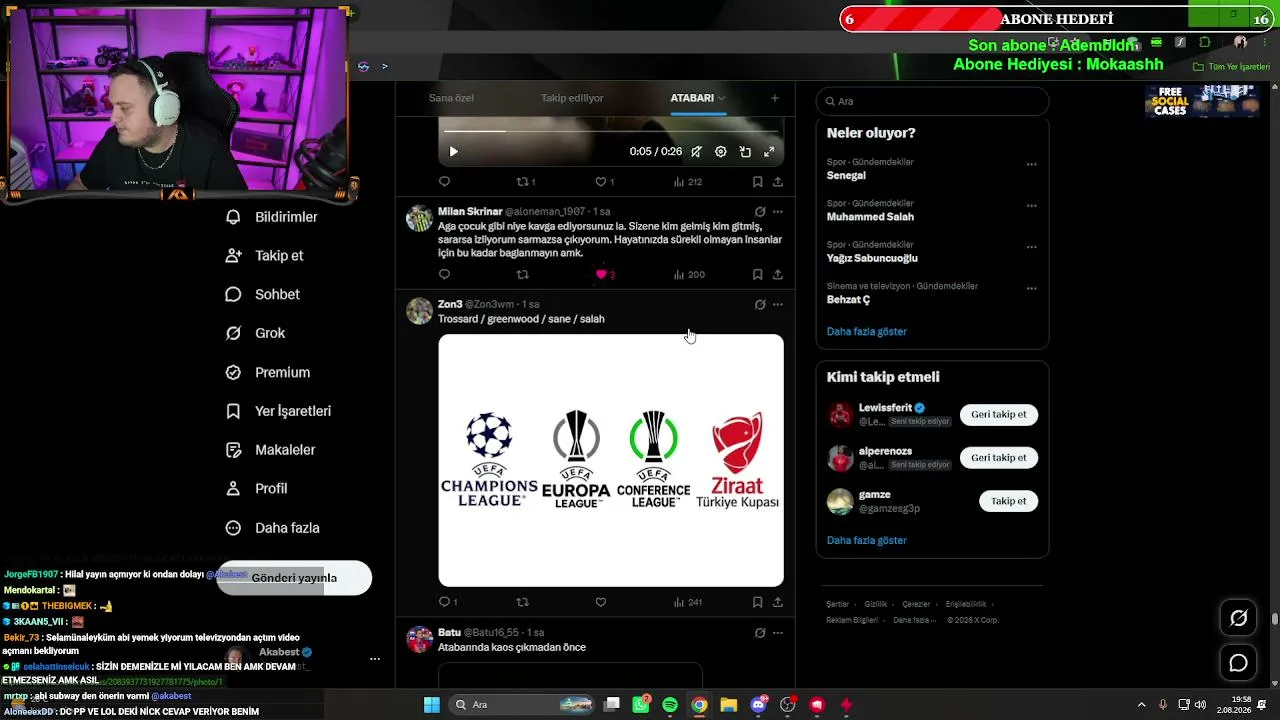Image resolution: width=1280 pixels, height=720 pixels.
Task: Ask Grok about Milan Skrinar's post
Action: [760, 212]
